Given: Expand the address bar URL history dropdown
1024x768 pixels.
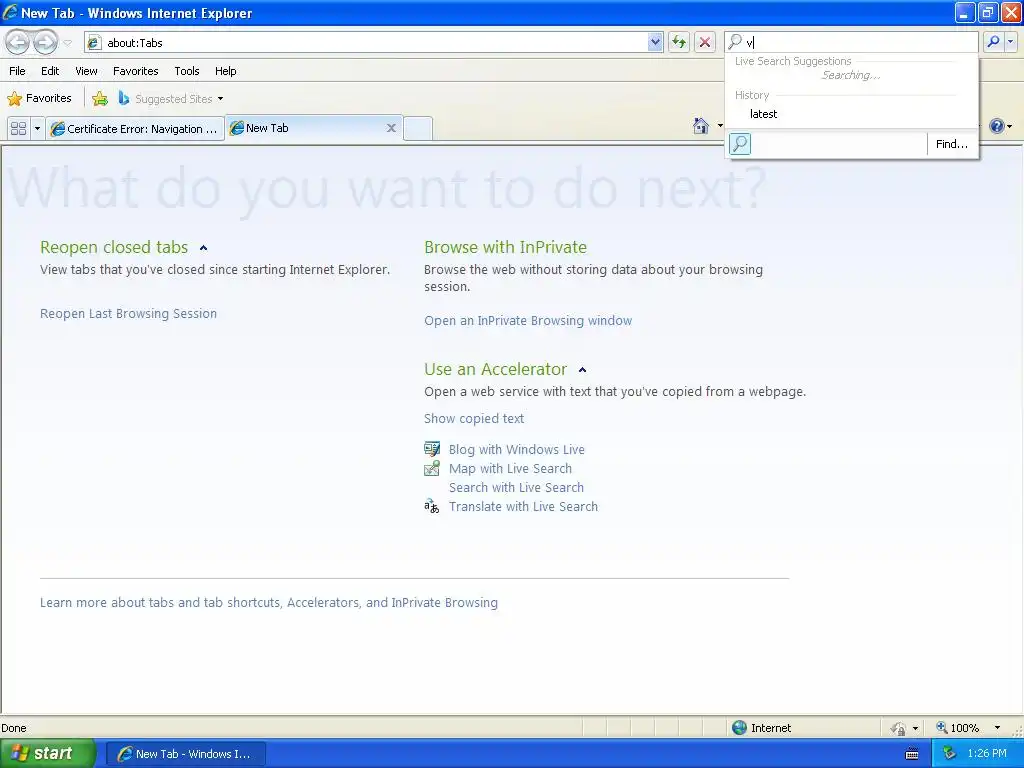Looking at the screenshot, I should pyautogui.click(x=655, y=42).
